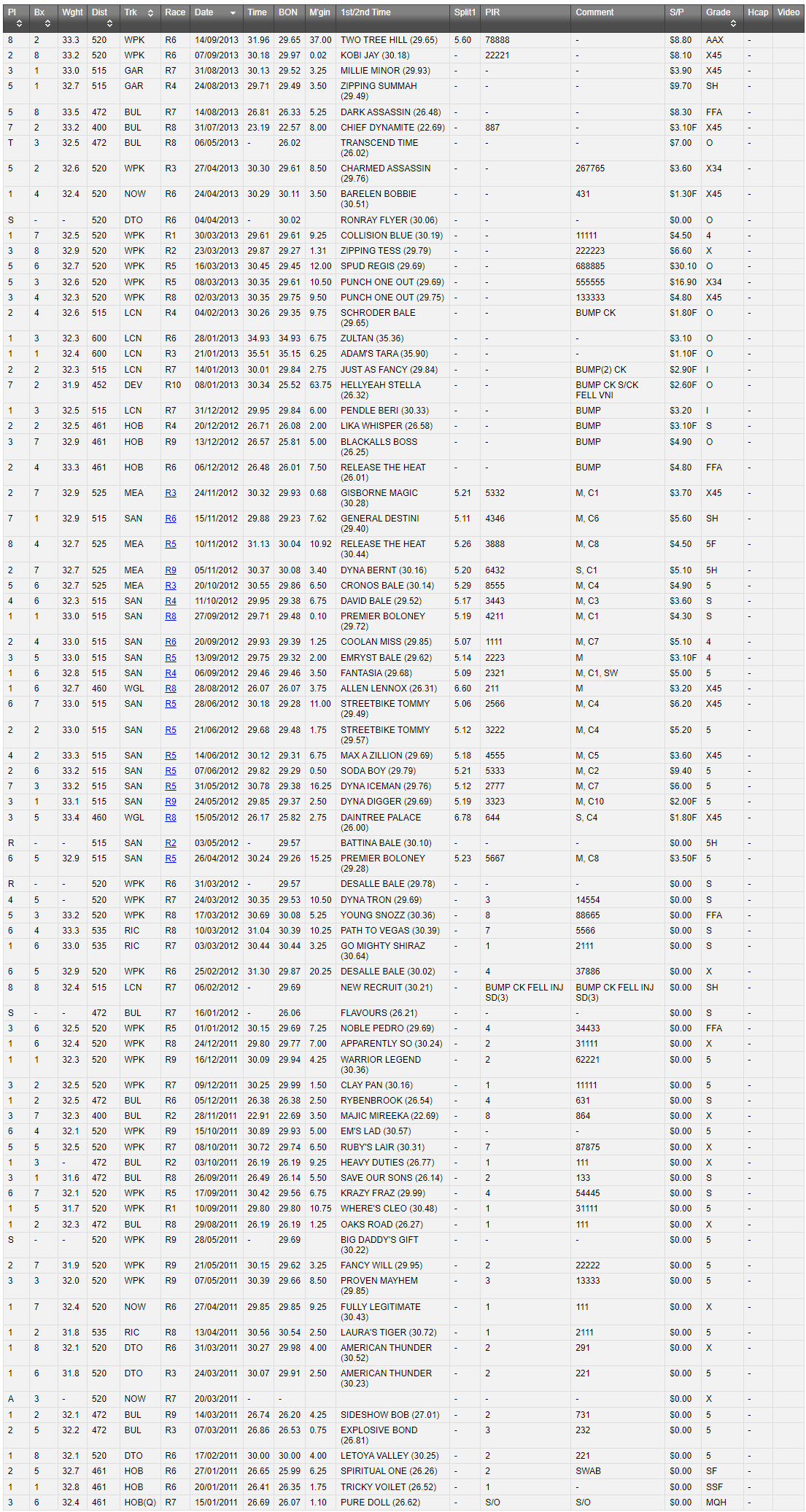The image size is (806, 1512).
Task: Click the descending arrow beside Date header
Action: pyautogui.click(x=233, y=13)
